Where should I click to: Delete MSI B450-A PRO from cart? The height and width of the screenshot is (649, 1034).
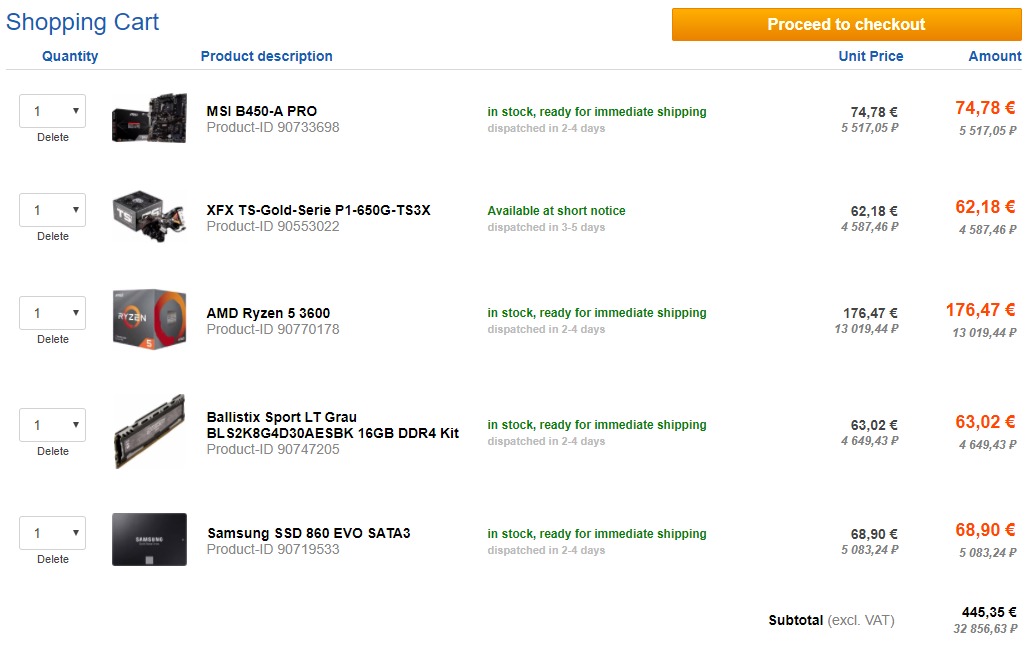(x=53, y=137)
